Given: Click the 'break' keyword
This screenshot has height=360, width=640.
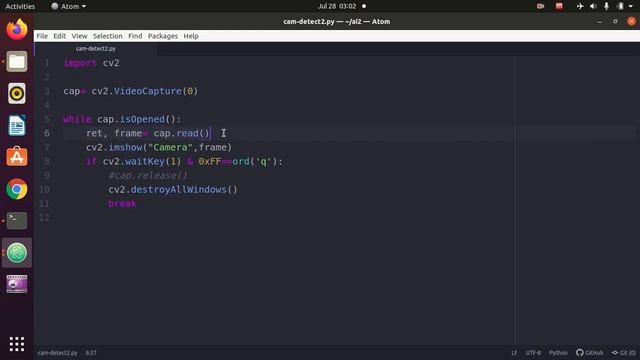Looking at the screenshot, I should [122, 204].
